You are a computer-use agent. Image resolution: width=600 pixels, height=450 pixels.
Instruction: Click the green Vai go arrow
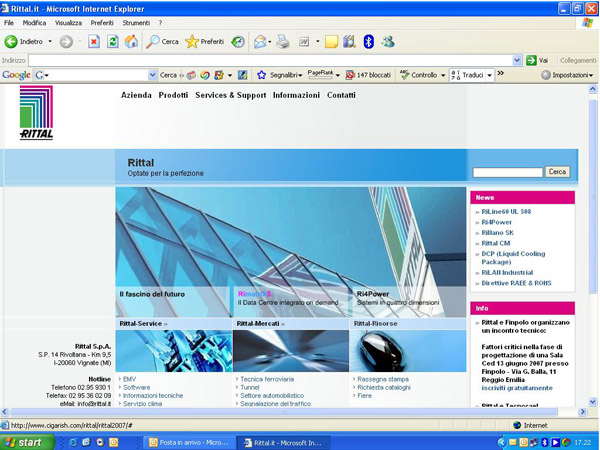coord(531,60)
